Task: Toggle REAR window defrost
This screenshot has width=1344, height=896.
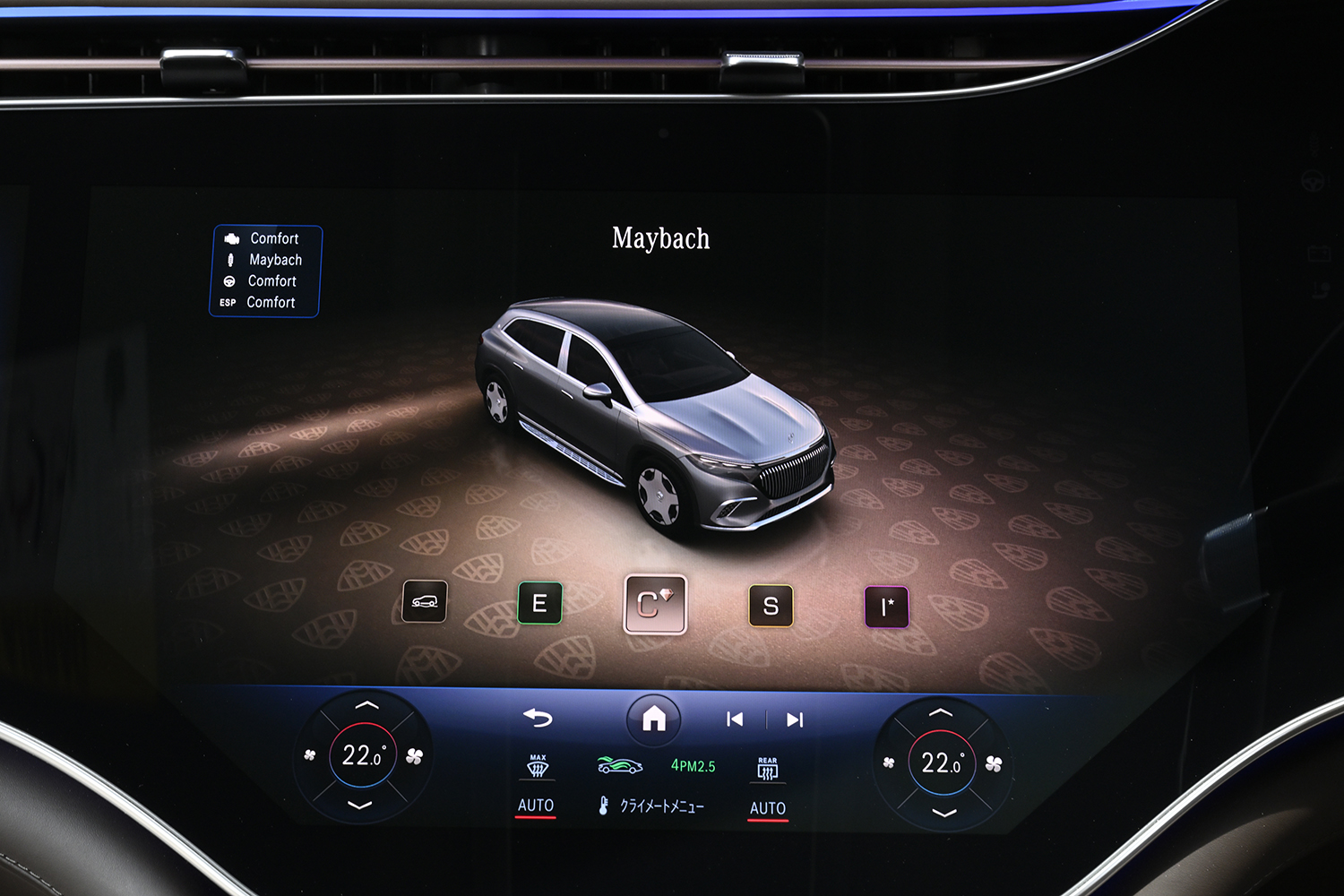Action: coord(768,768)
